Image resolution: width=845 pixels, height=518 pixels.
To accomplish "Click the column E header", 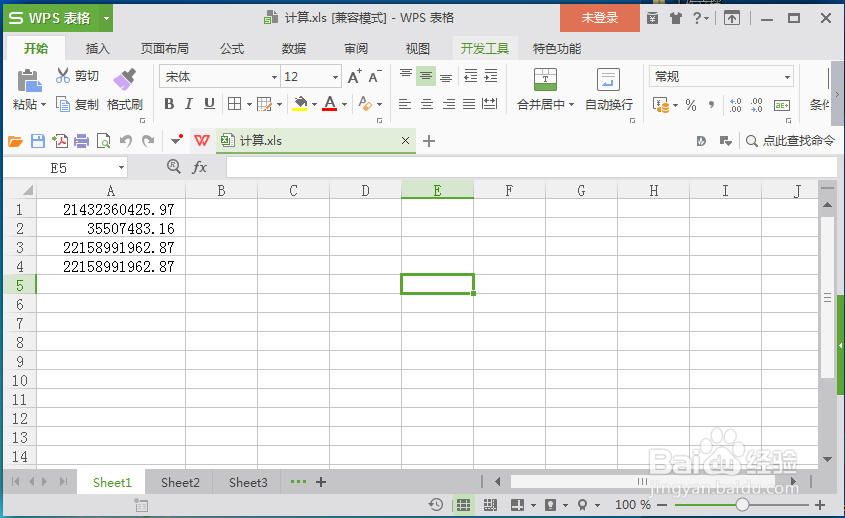I will click(x=437, y=190).
